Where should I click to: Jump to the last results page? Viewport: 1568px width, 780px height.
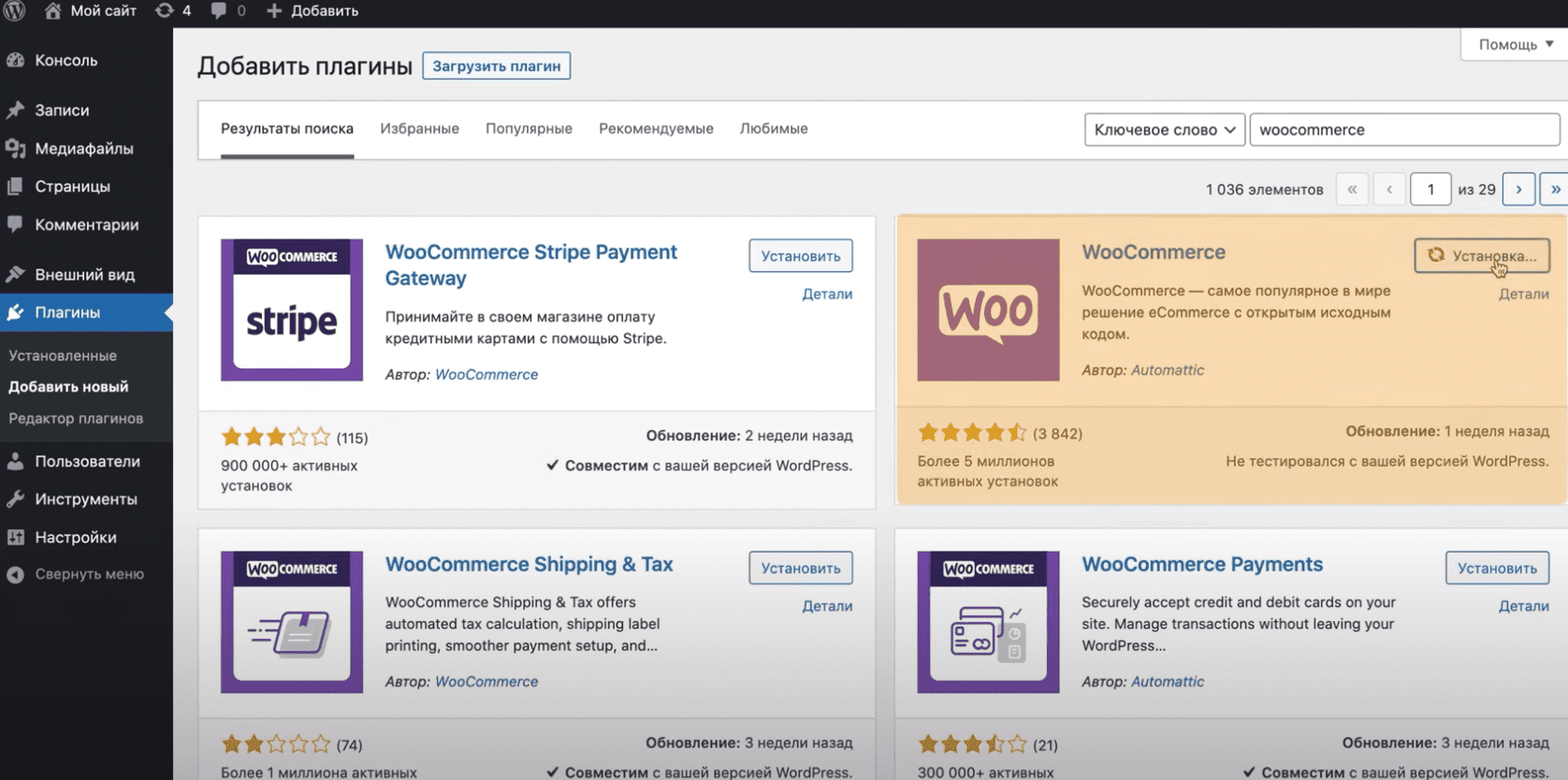pyautogui.click(x=1554, y=189)
